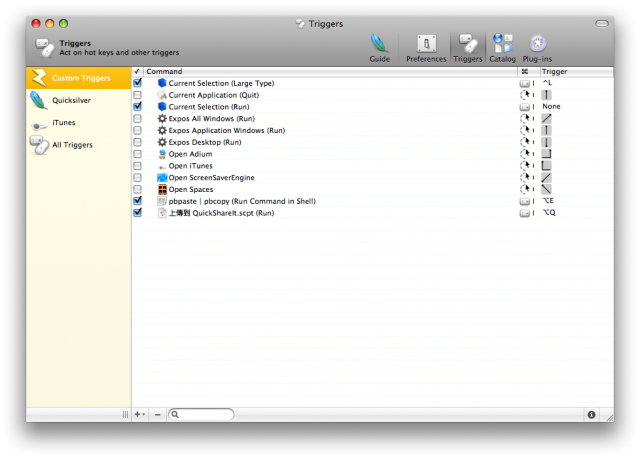The image size is (640, 458).
Task: Select Open Adium row text
Action: 190,154
